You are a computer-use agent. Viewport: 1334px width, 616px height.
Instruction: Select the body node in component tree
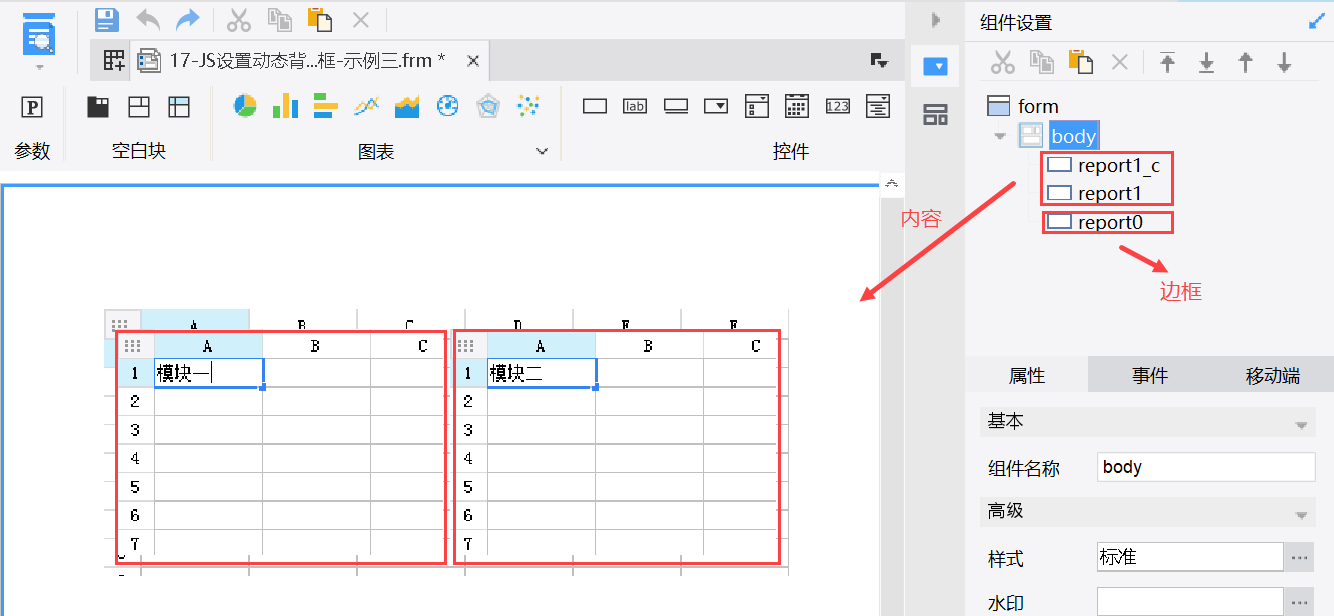(1073, 136)
